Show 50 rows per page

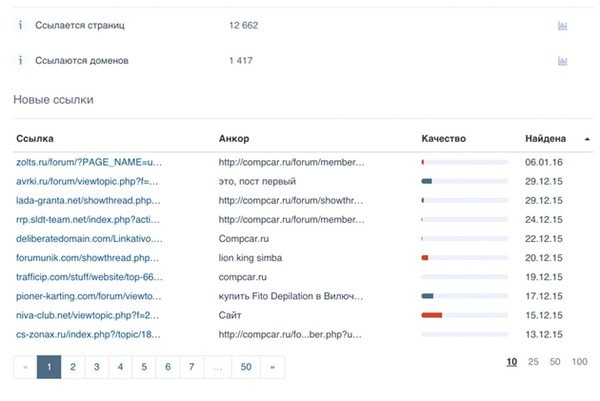click(x=555, y=362)
